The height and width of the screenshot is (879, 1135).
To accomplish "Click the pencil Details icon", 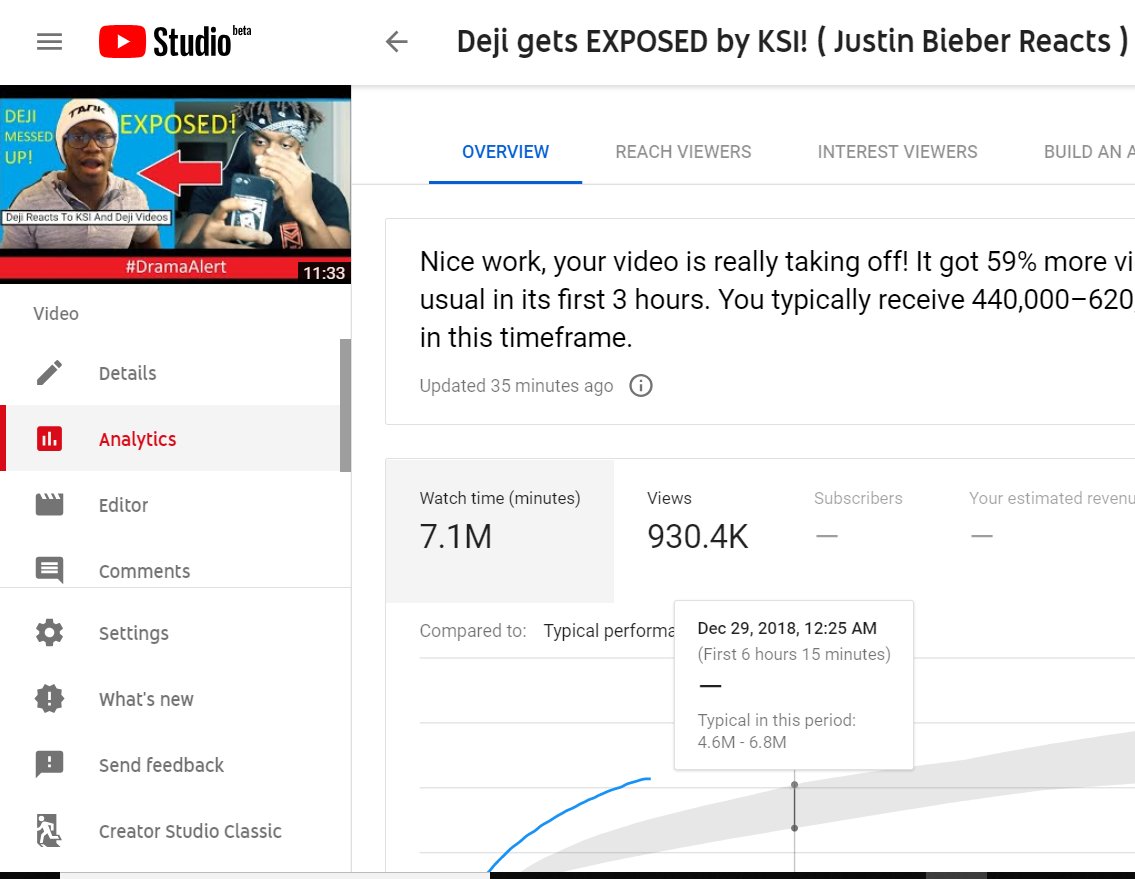I will pos(49,373).
